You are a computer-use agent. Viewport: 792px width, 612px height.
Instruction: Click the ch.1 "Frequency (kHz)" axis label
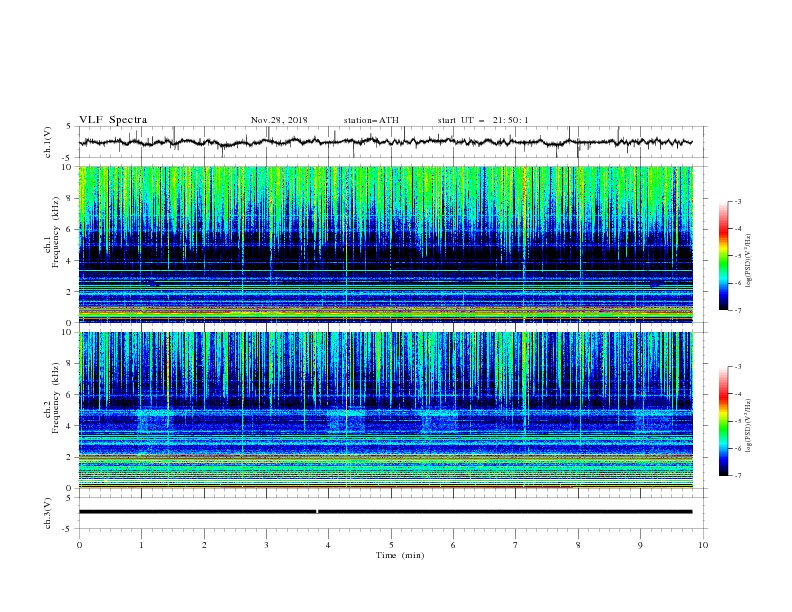[56, 233]
